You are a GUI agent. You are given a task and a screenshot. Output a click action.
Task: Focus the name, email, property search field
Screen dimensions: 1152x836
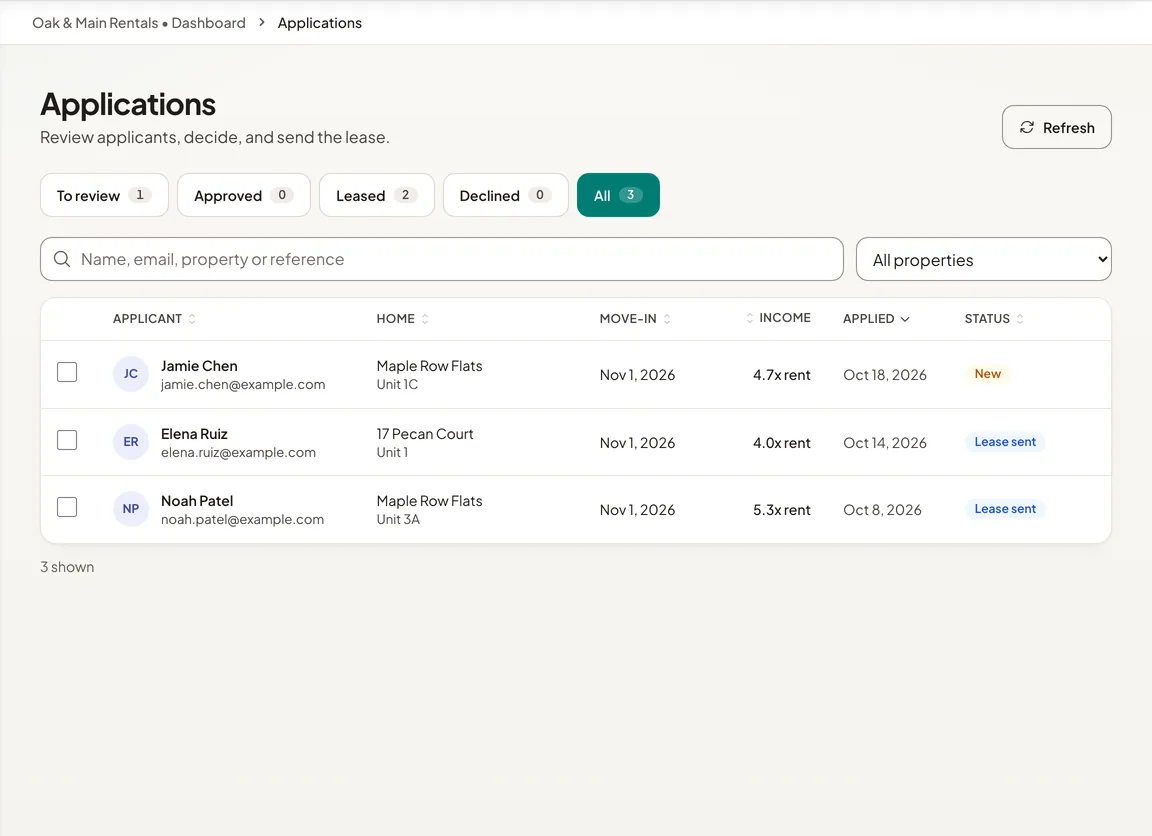(x=442, y=259)
